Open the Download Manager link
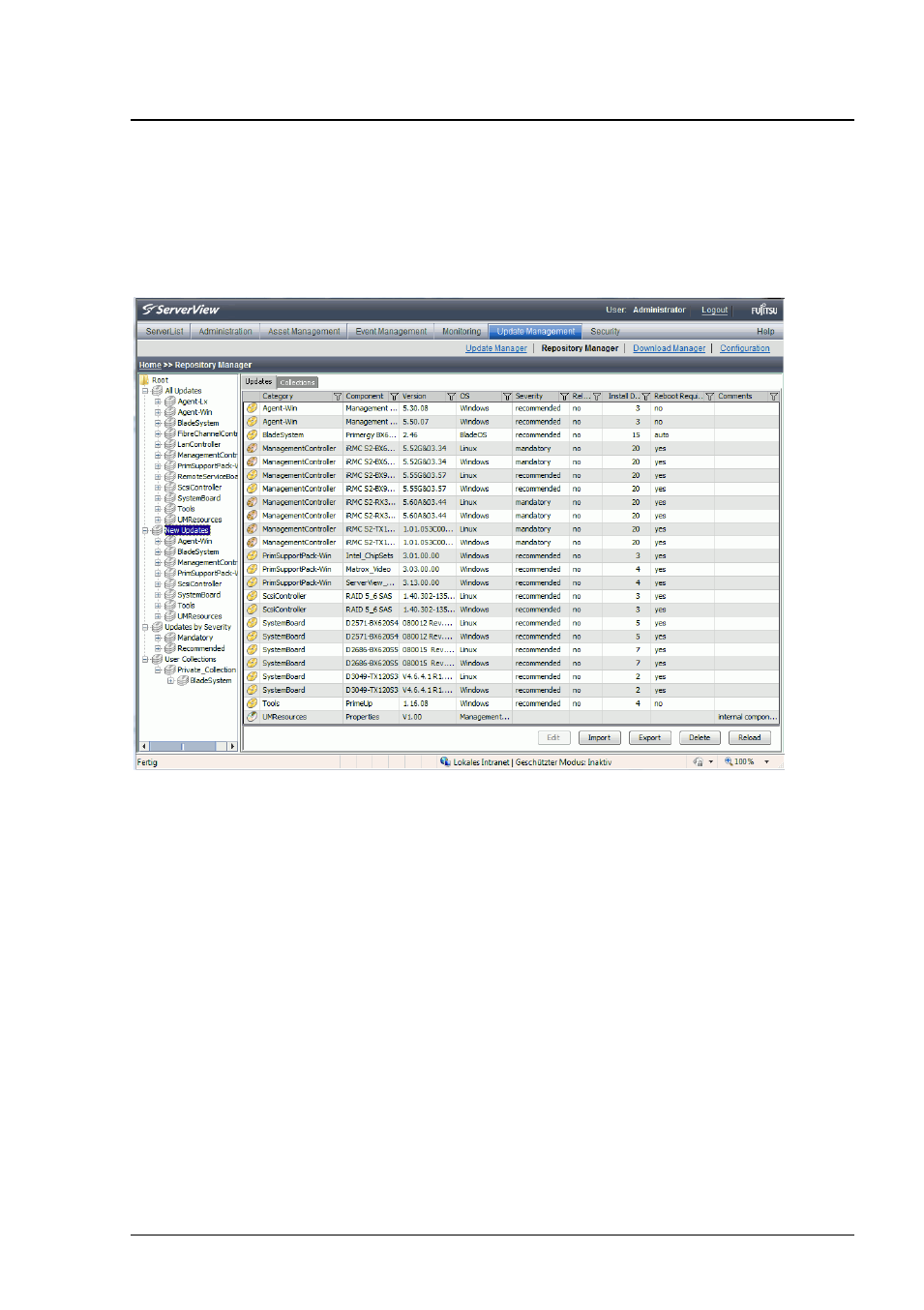The image size is (924, 1310). (670, 348)
